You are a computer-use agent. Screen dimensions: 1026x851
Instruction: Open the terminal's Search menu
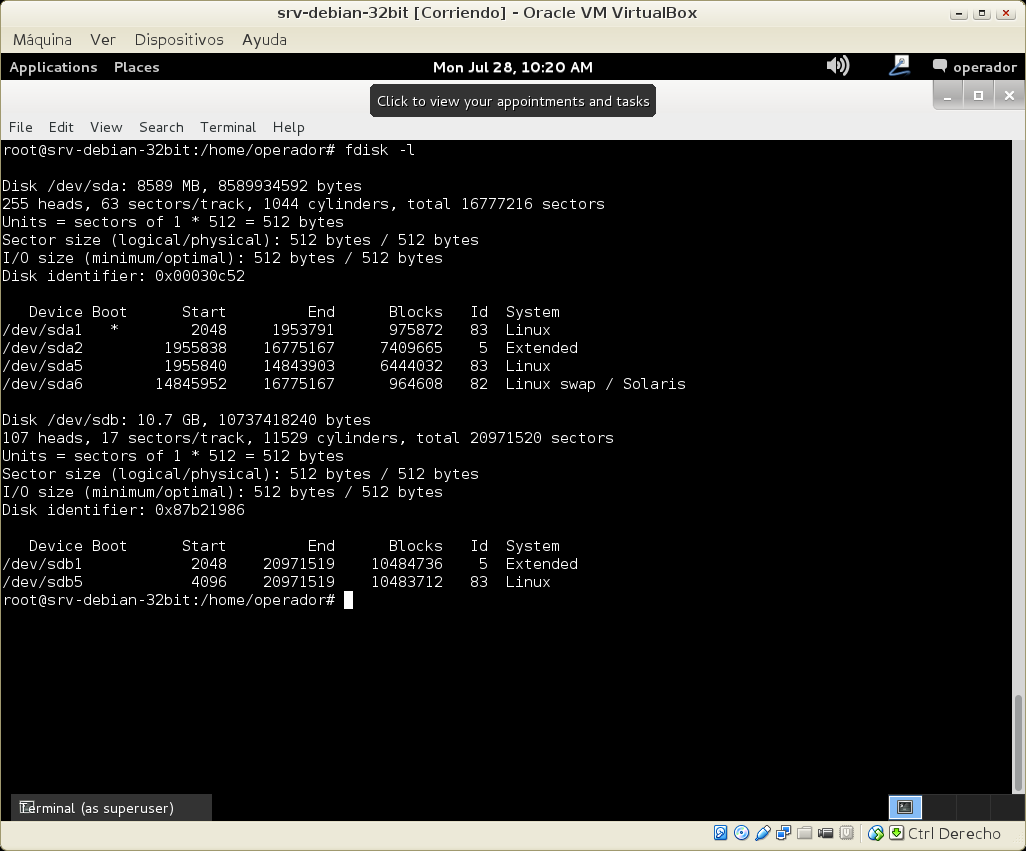(161, 127)
